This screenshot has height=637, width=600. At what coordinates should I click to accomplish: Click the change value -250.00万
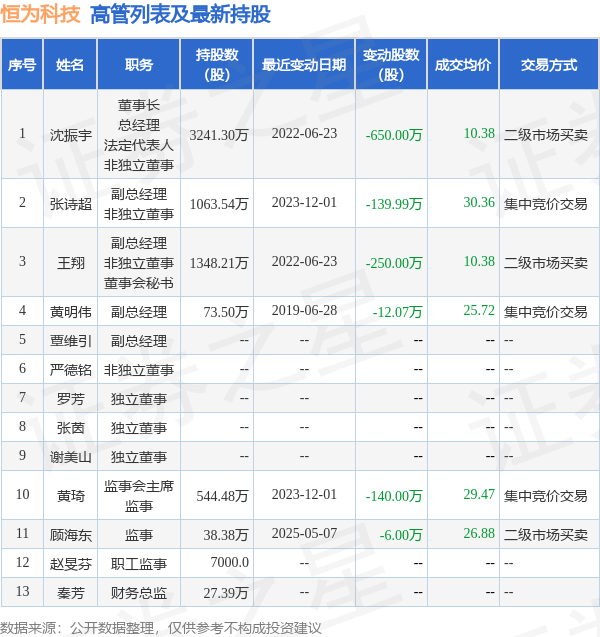394,263
